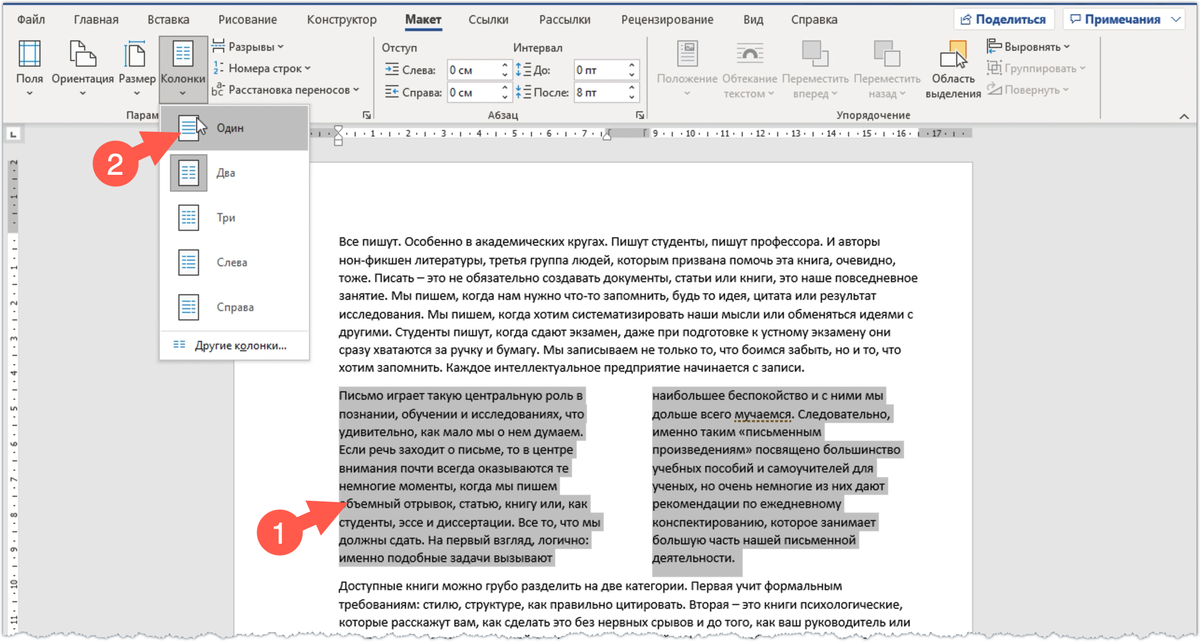Choose the Один single-column layout
Screen dimensions: 1200x642
click(x=234, y=128)
